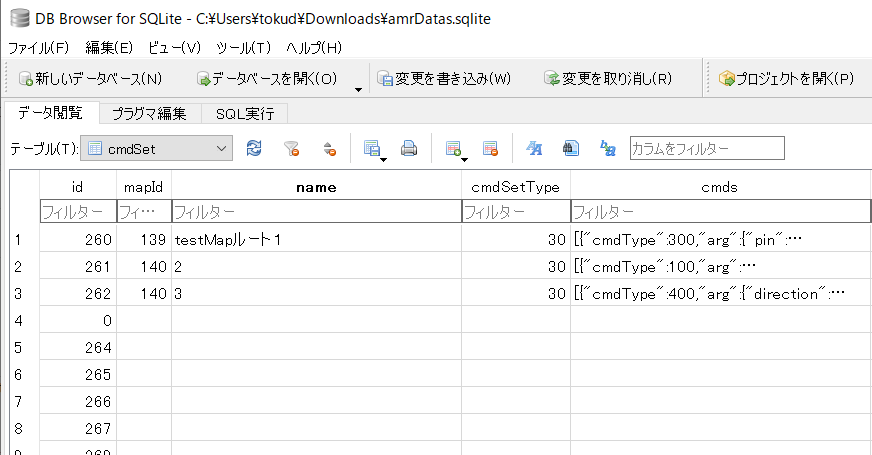The width and height of the screenshot is (872, 455).
Task: Click the font format 'A' icon
Action: click(x=534, y=148)
